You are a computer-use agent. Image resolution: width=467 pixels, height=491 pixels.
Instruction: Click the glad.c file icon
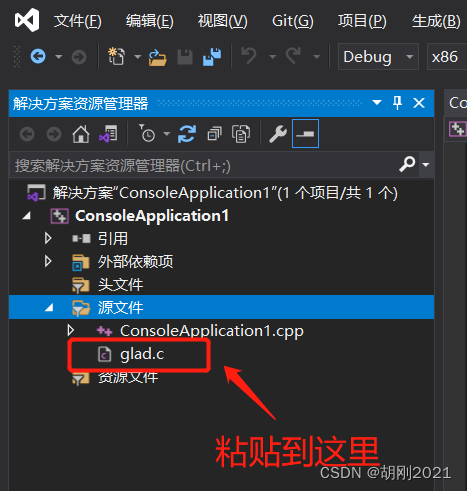pos(104,354)
